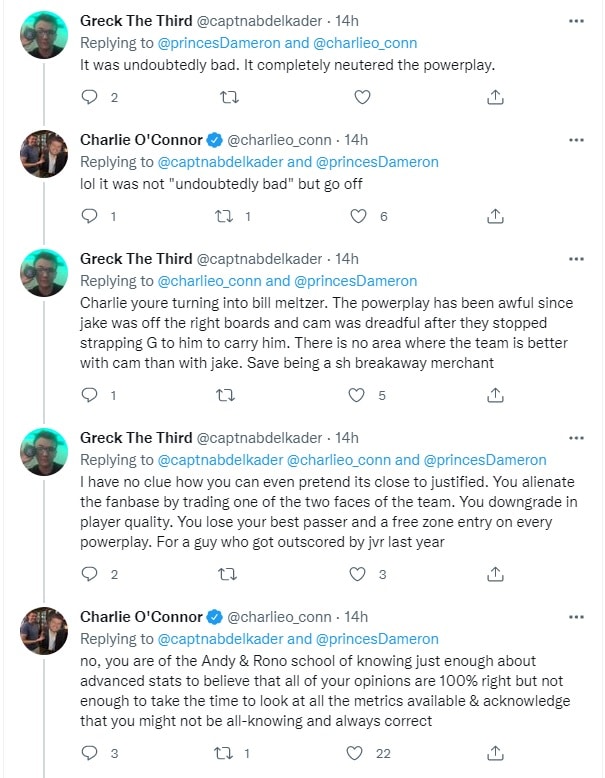605x778 pixels.
Task: Open more menu on Charlie's last tweet
Action: pyautogui.click(x=575, y=617)
